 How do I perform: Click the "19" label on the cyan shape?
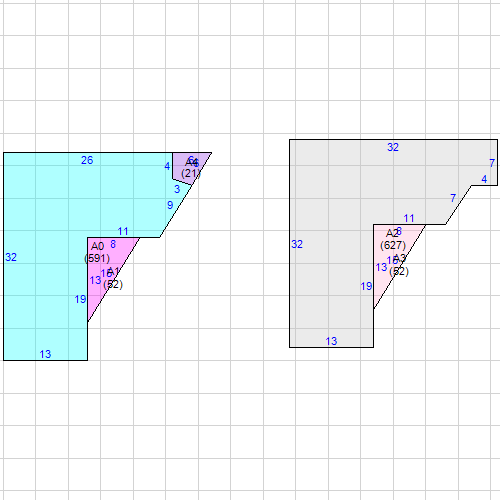pyautogui.click(x=80, y=299)
